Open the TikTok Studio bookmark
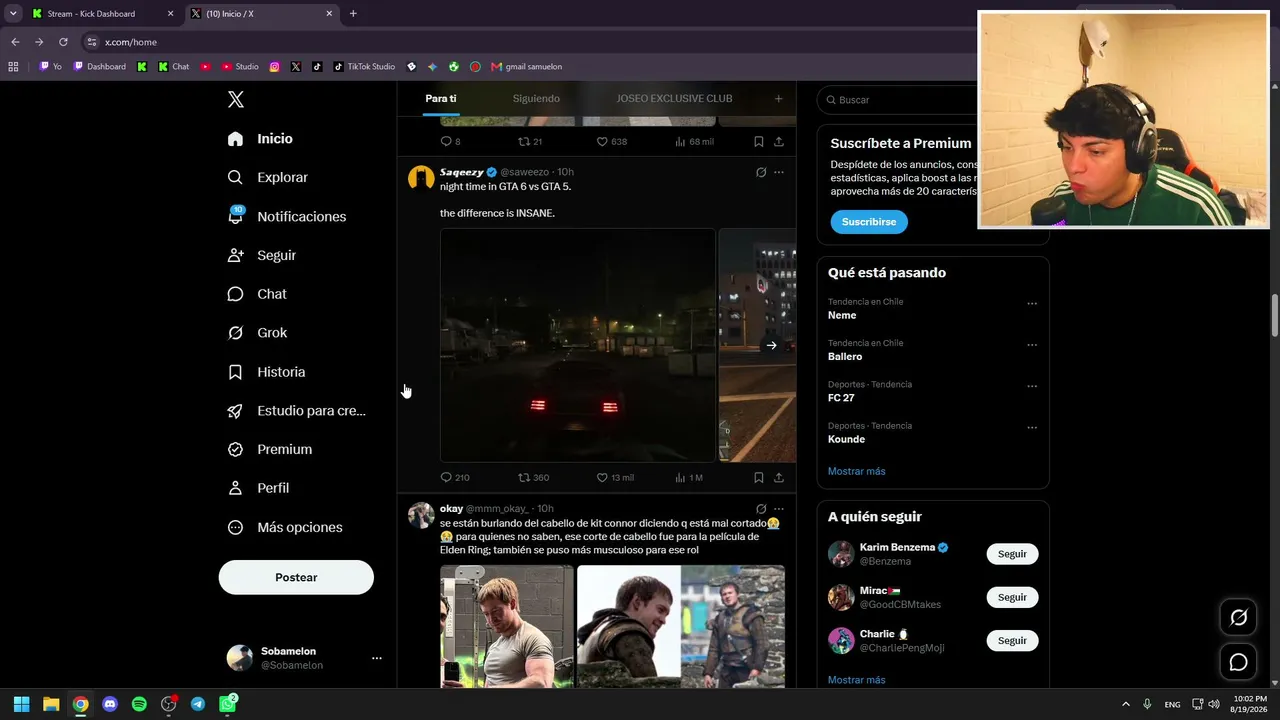This screenshot has width=1280, height=720. pos(364,67)
